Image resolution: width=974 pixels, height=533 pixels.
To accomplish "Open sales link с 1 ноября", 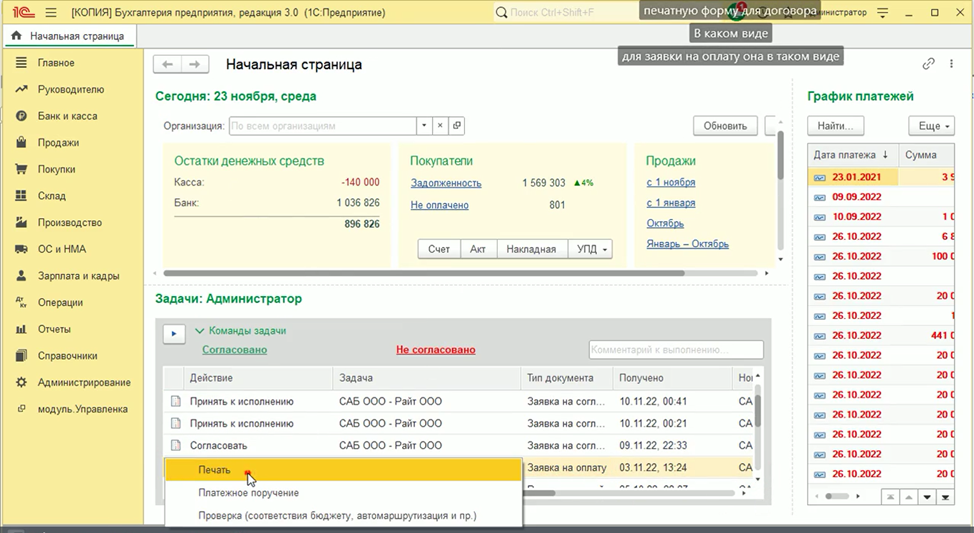I will click(671, 183).
